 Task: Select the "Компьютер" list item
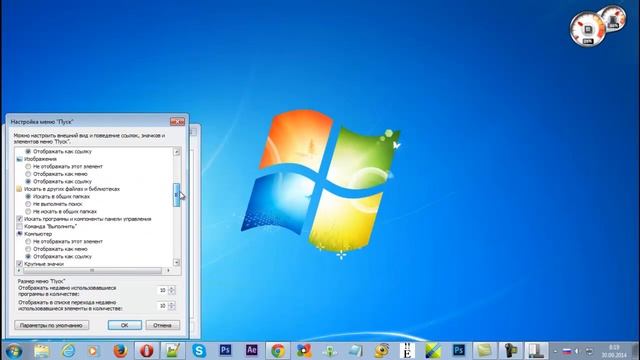[x=38, y=234]
